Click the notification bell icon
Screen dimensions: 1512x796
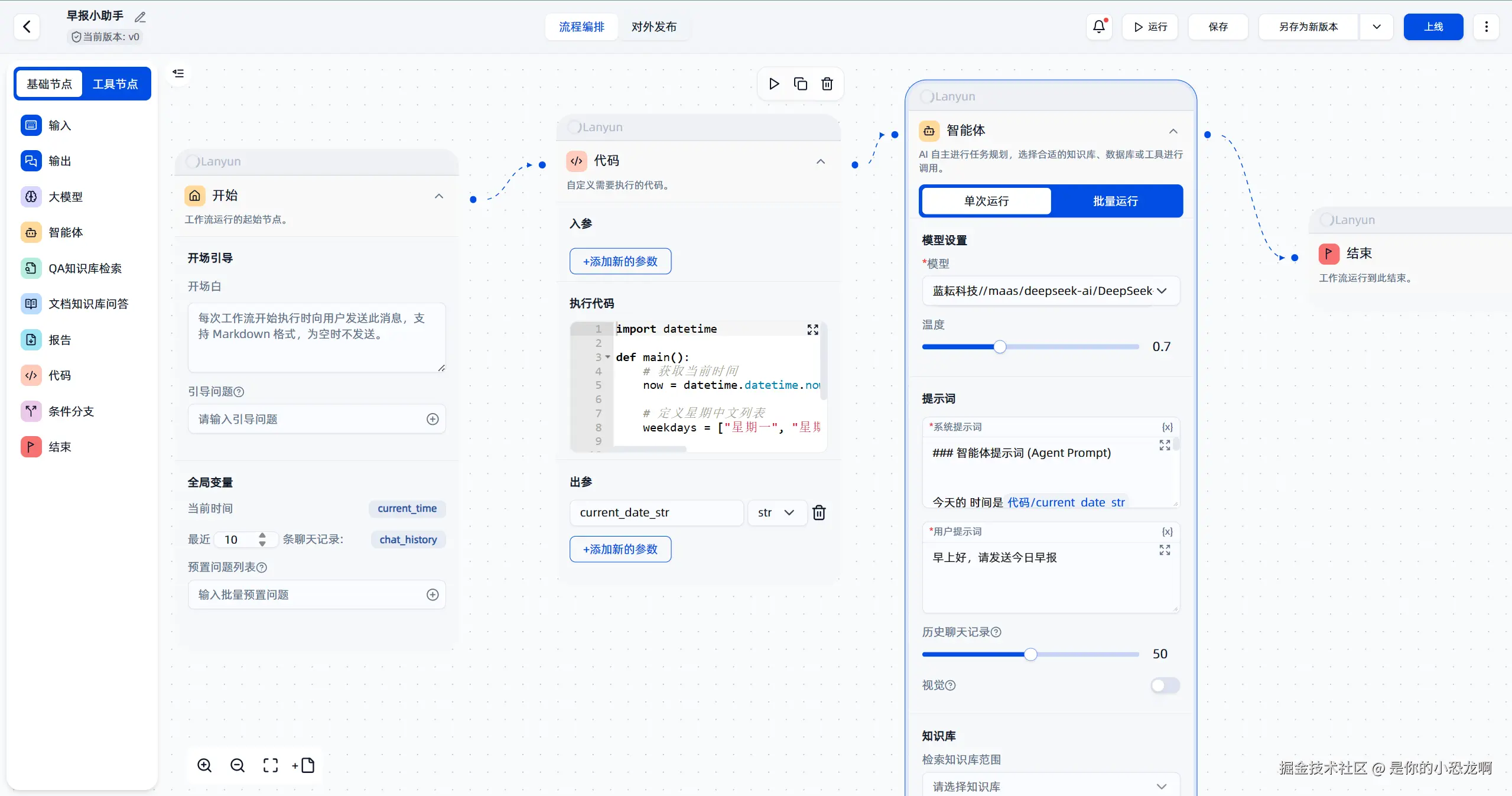click(x=1098, y=27)
